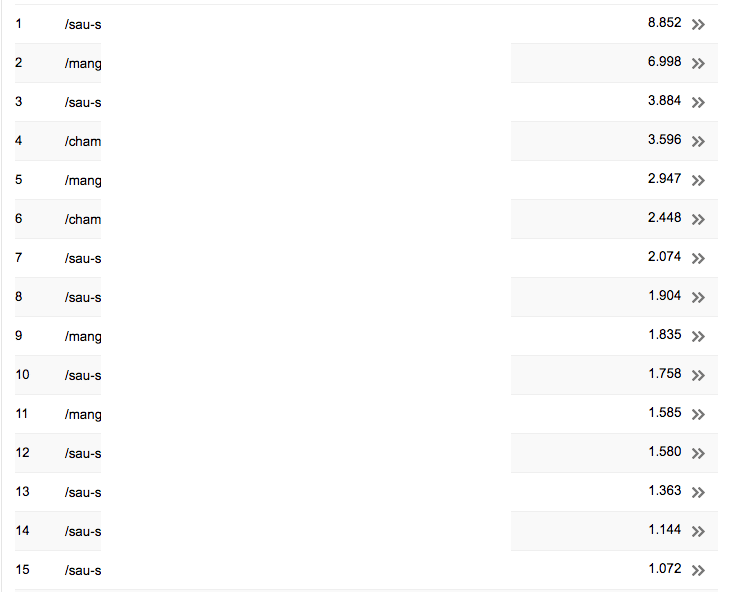Expand row 10 arrow beside 1.758
Screen dimensions: 741x592
click(698, 375)
